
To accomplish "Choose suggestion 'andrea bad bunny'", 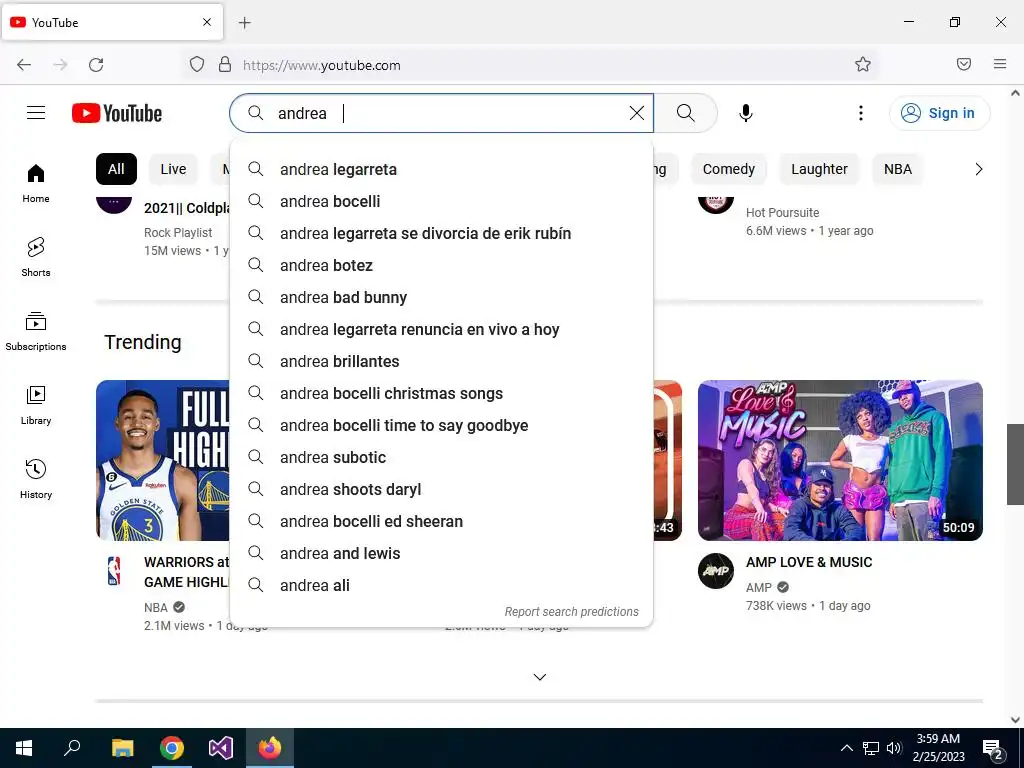I will coord(441,297).
